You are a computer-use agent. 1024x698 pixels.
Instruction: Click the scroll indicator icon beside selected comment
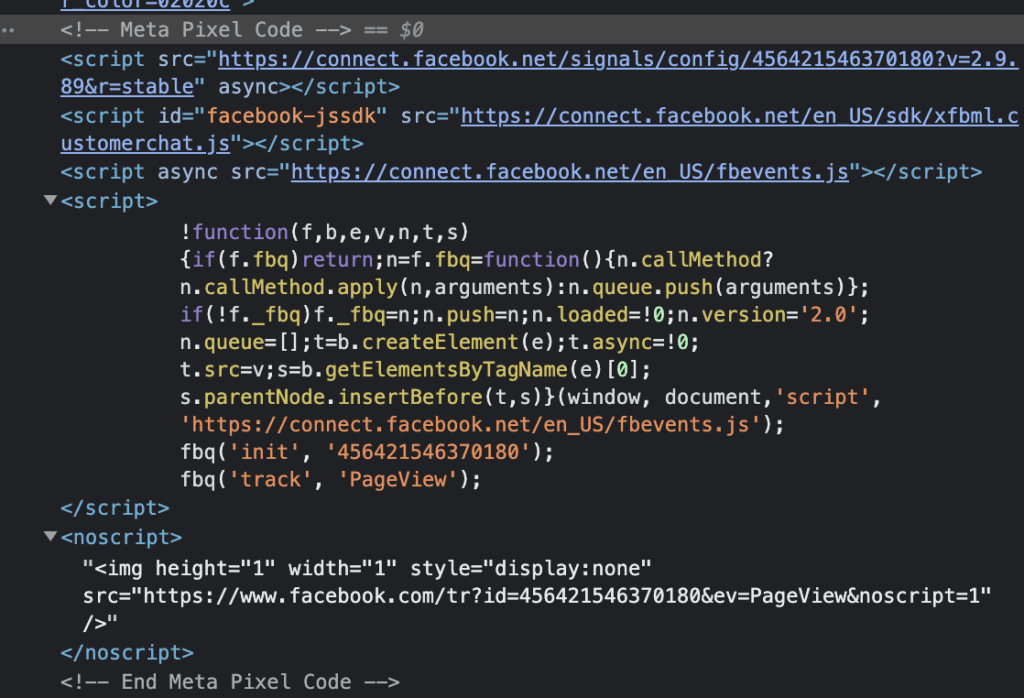coord(8,30)
